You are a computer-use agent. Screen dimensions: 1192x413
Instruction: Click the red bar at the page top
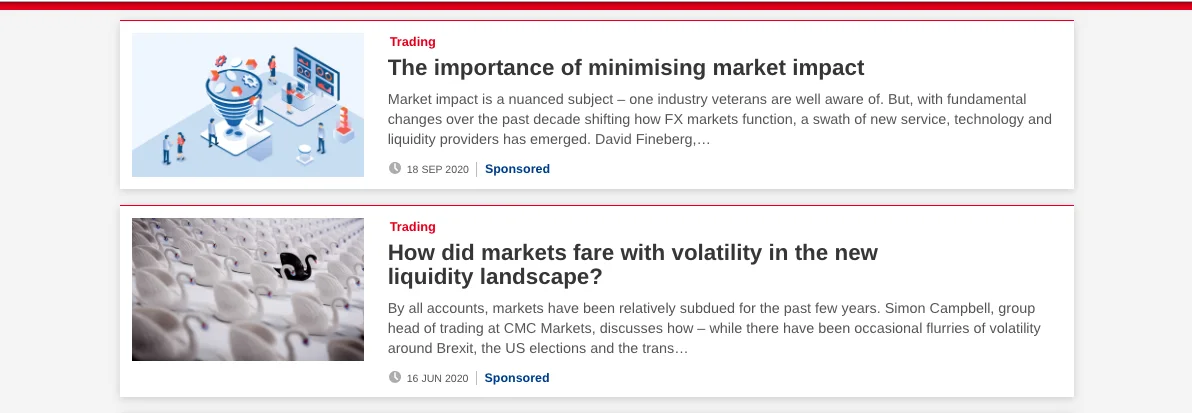point(596,5)
